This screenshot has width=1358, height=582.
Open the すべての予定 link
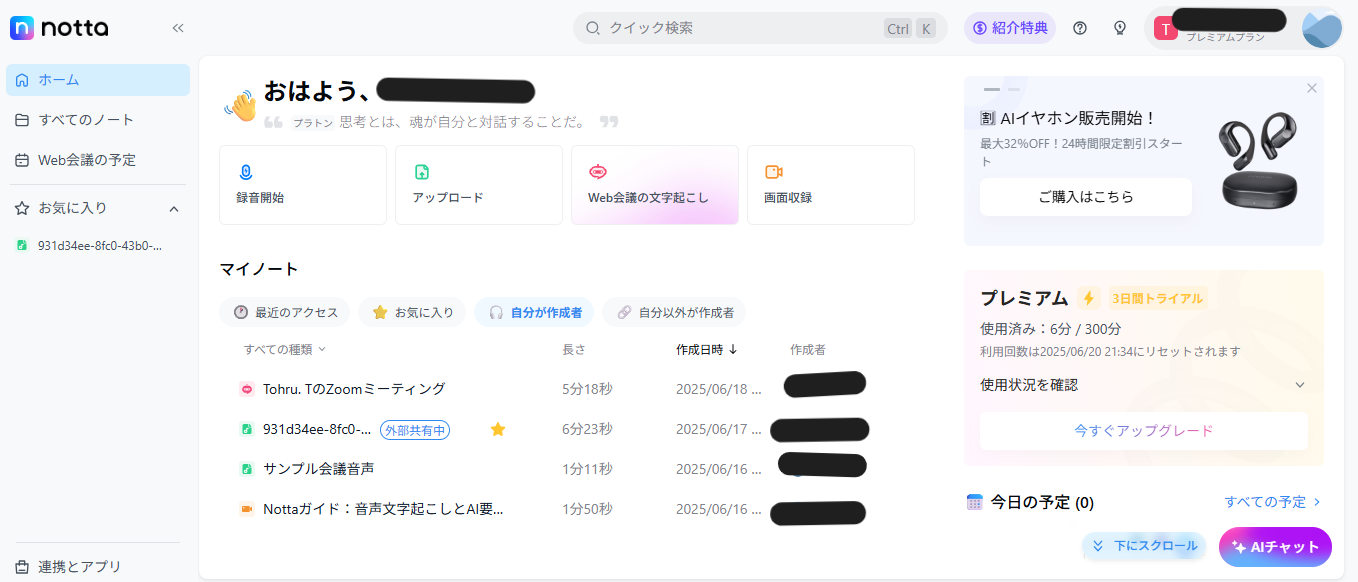[x=1272, y=502]
